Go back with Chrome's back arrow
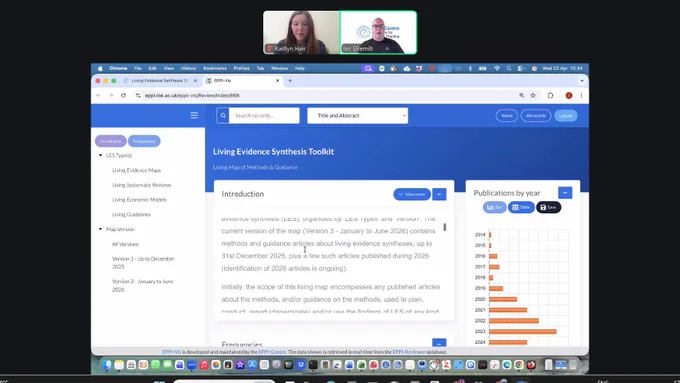 click(98, 95)
